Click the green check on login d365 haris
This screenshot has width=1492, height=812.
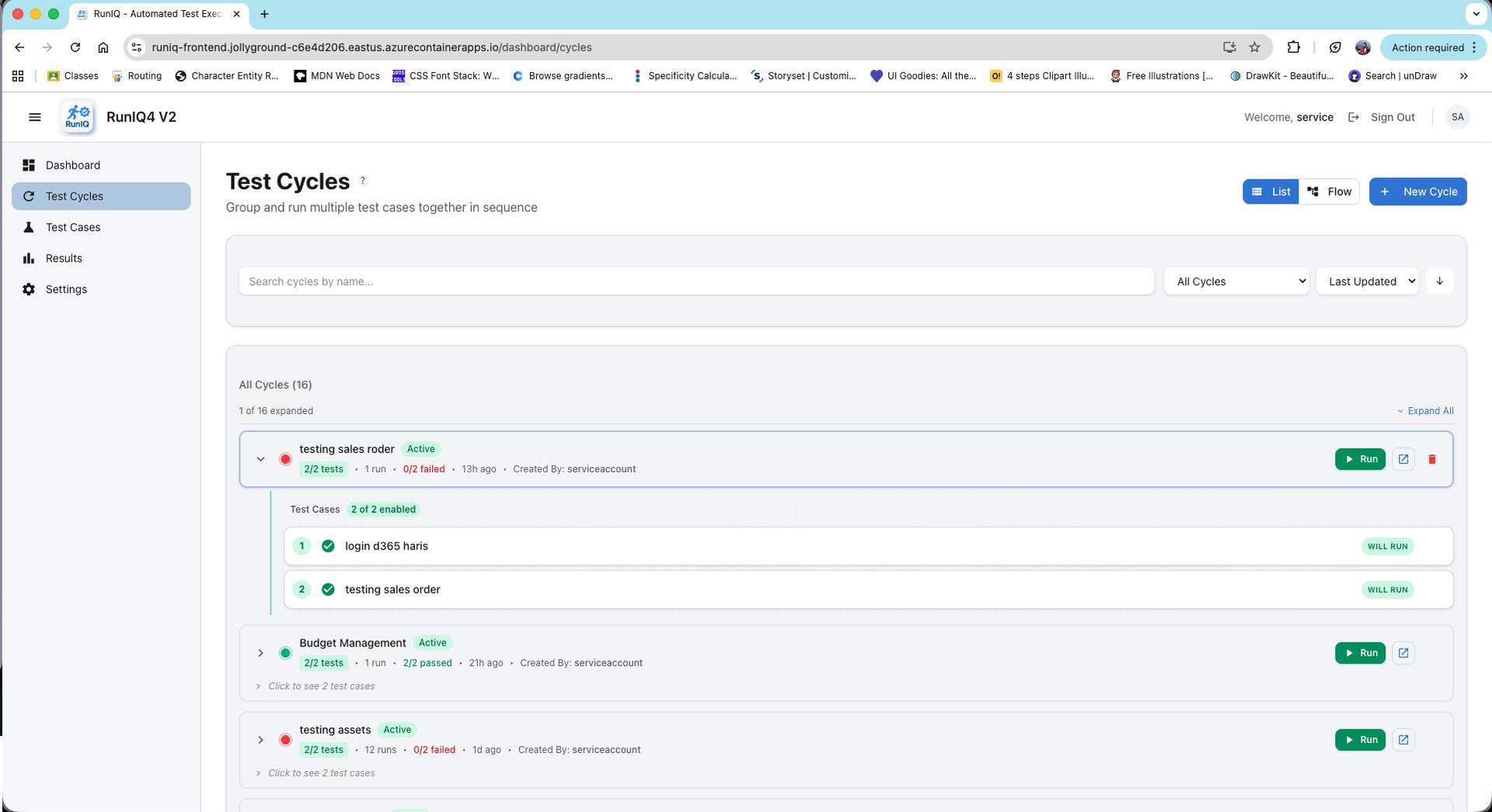point(328,546)
